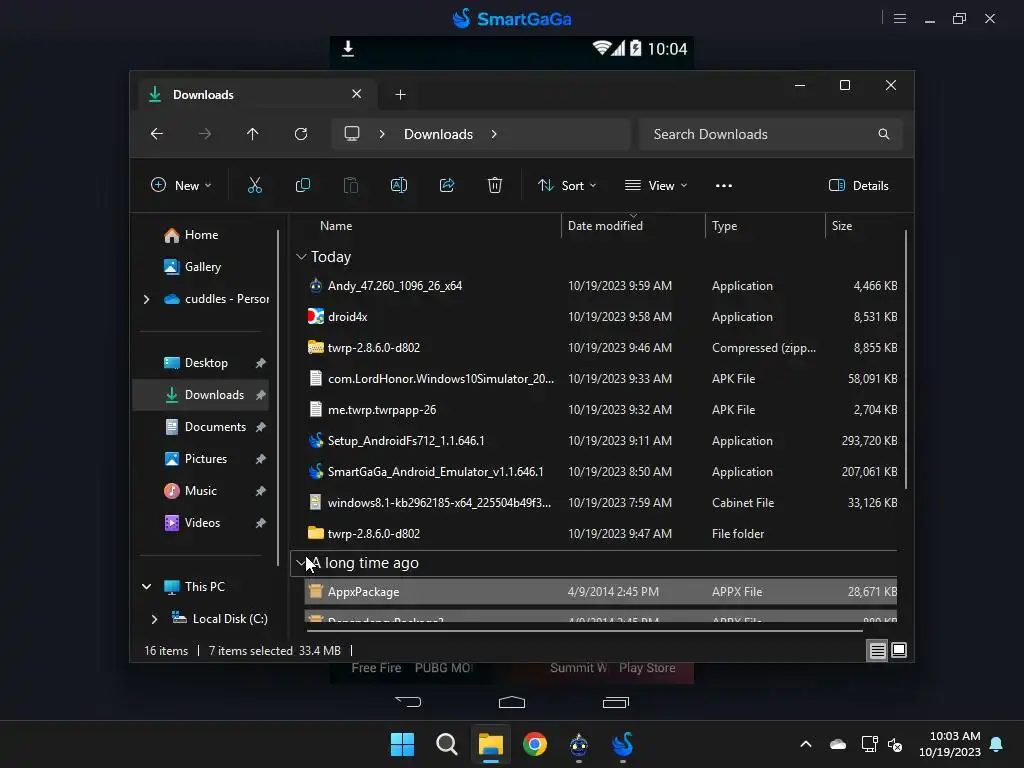Screen dimensions: 1024x768
Task: Click the Cut scissors icon
Action: pyautogui.click(x=255, y=185)
